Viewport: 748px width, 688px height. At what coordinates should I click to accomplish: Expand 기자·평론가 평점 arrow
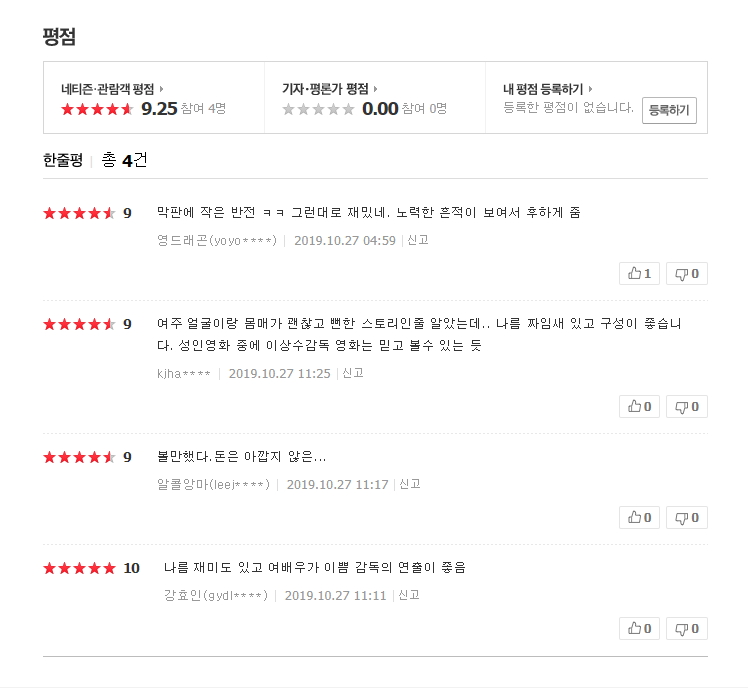375,89
